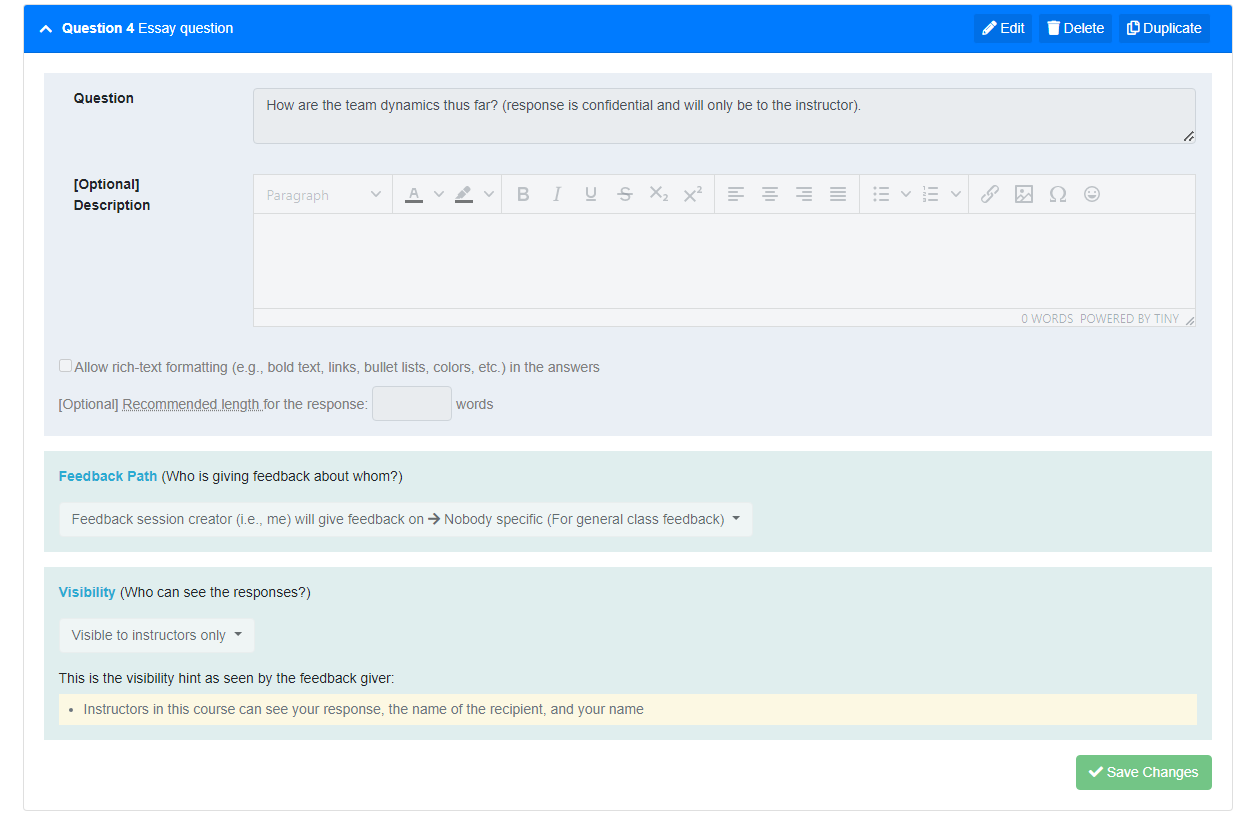Insert a numbered list

tap(931, 195)
